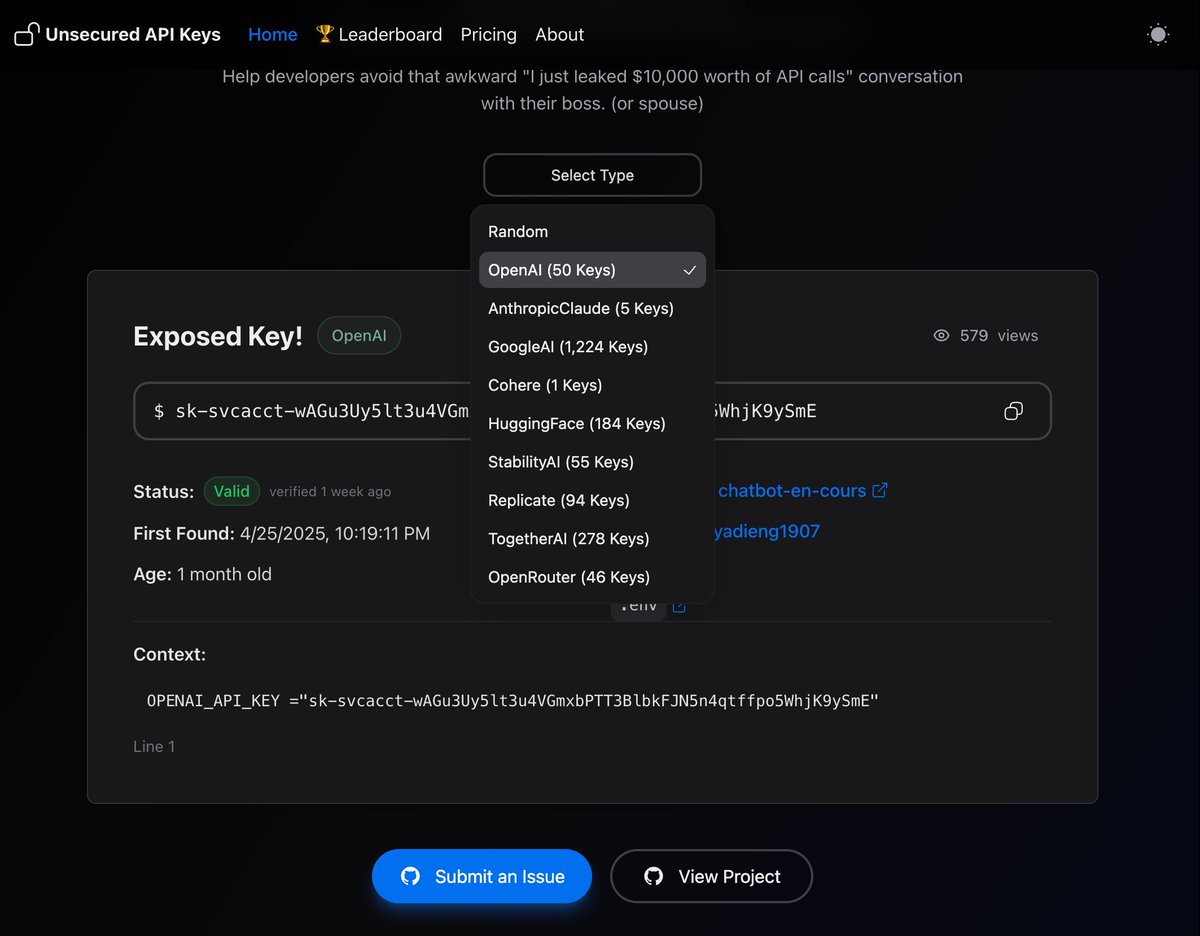Click the OpenAI badge beside Exposed Key
The image size is (1200, 936).
359,336
